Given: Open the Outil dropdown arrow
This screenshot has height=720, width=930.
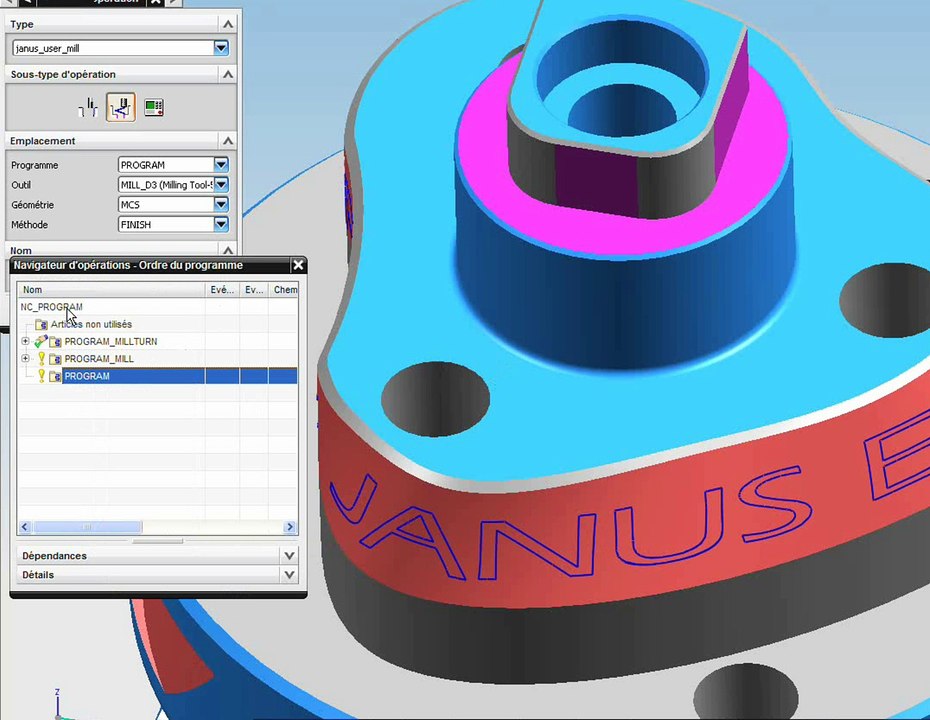Looking at the screenshot, I should (221, 185).
